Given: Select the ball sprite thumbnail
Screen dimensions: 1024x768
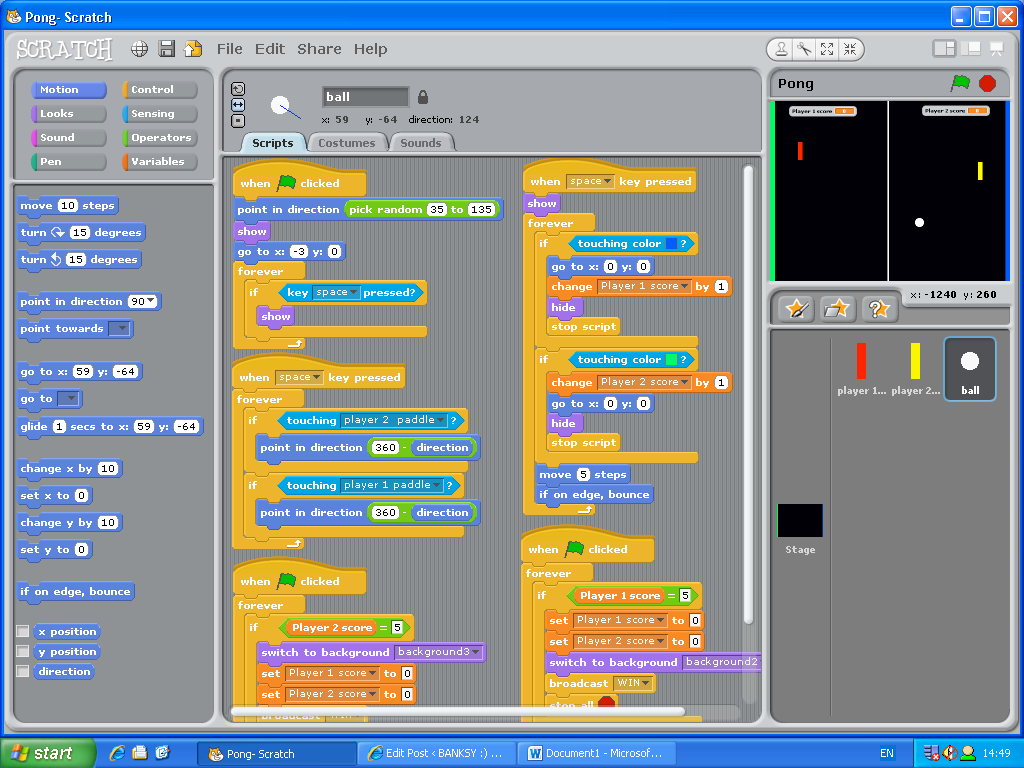Looking at the screenshot, I should [x=969, y=368].
